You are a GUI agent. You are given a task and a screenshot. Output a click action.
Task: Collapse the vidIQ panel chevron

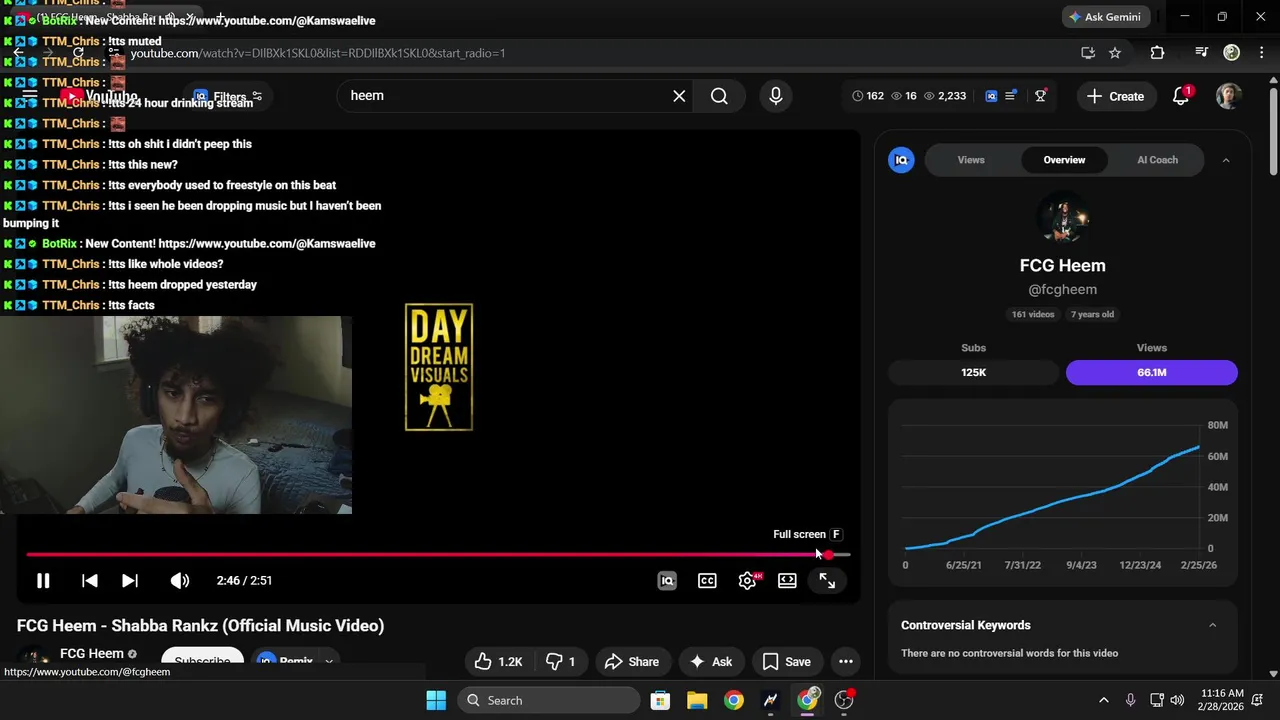click(1226, 160)
